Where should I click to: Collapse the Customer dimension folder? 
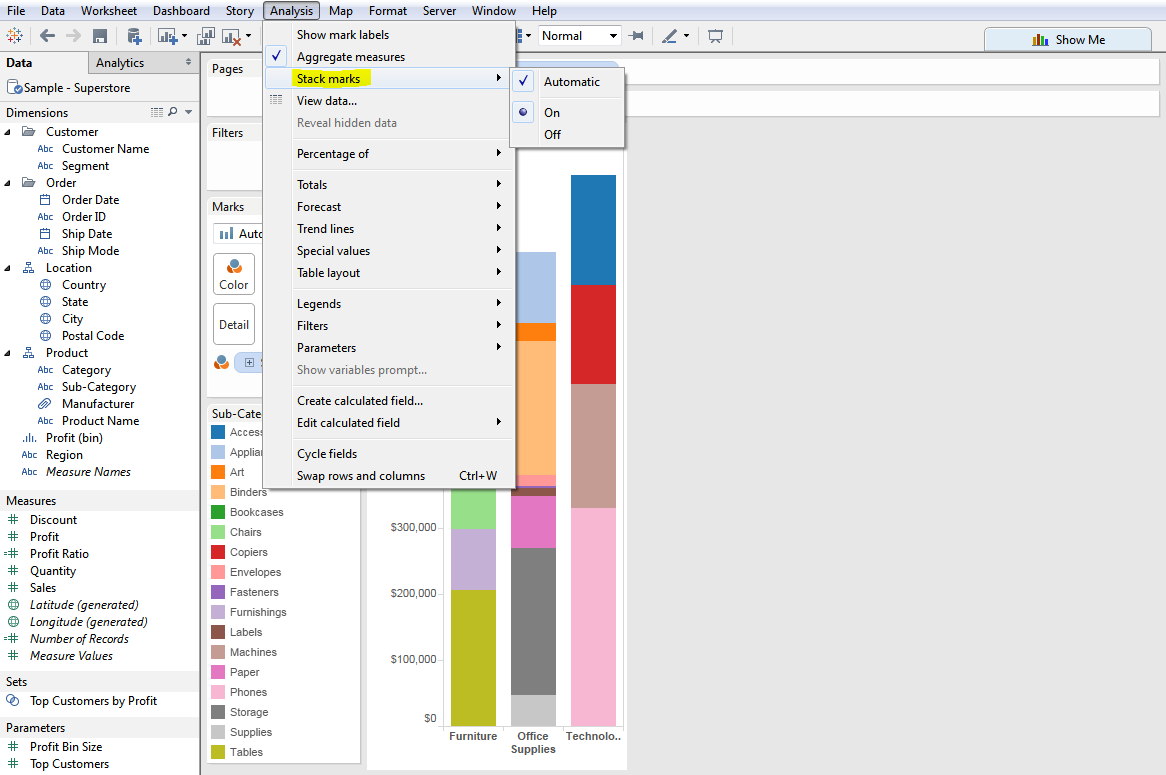pos(8,131)
